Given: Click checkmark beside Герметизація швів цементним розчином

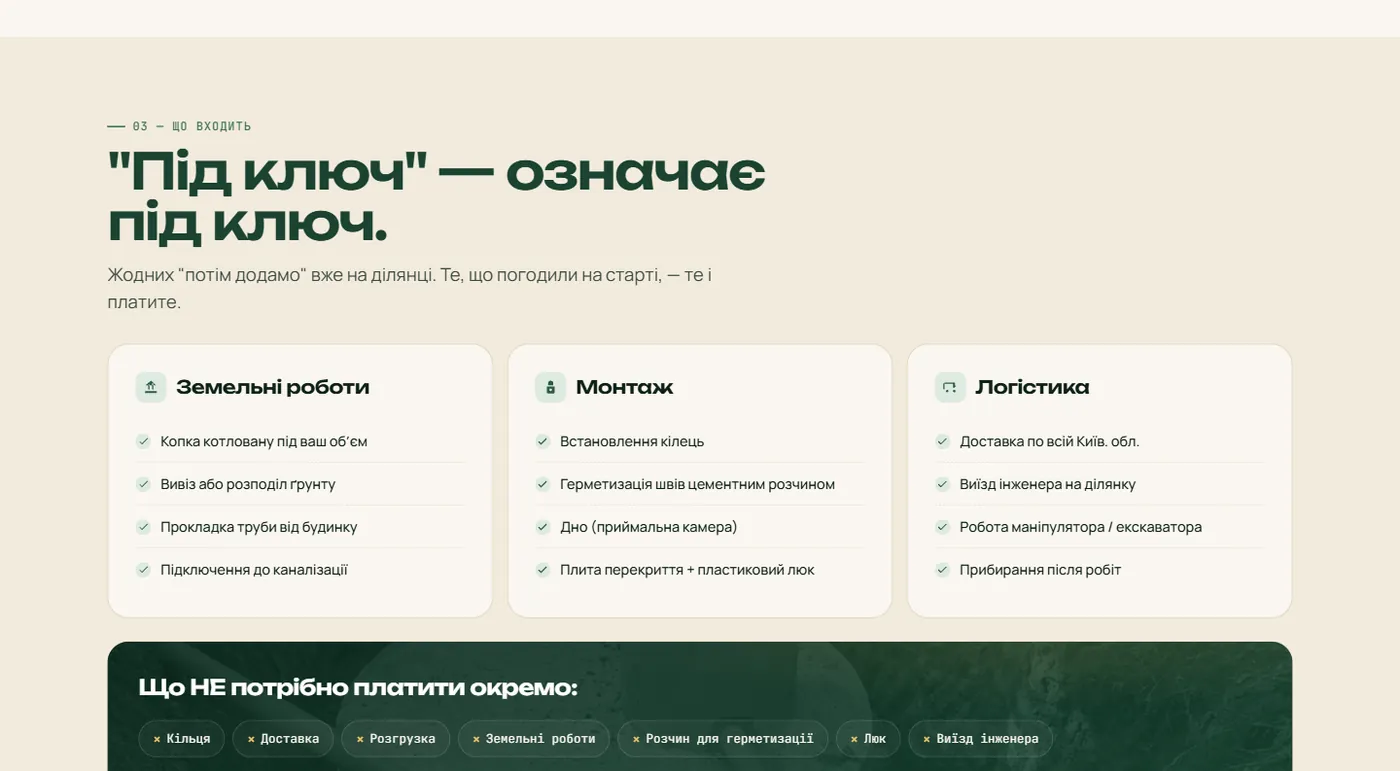Looking at the screenshot, I should (x=543, y=484).
